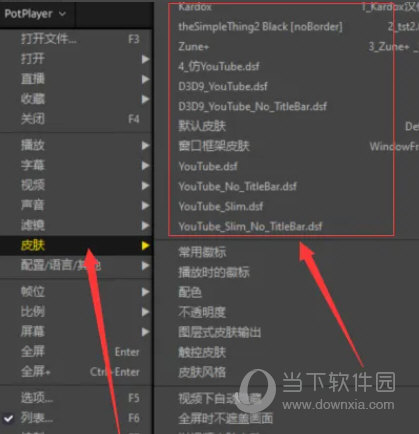Choose 打开文件... menu entry

(x=76, y=39)
